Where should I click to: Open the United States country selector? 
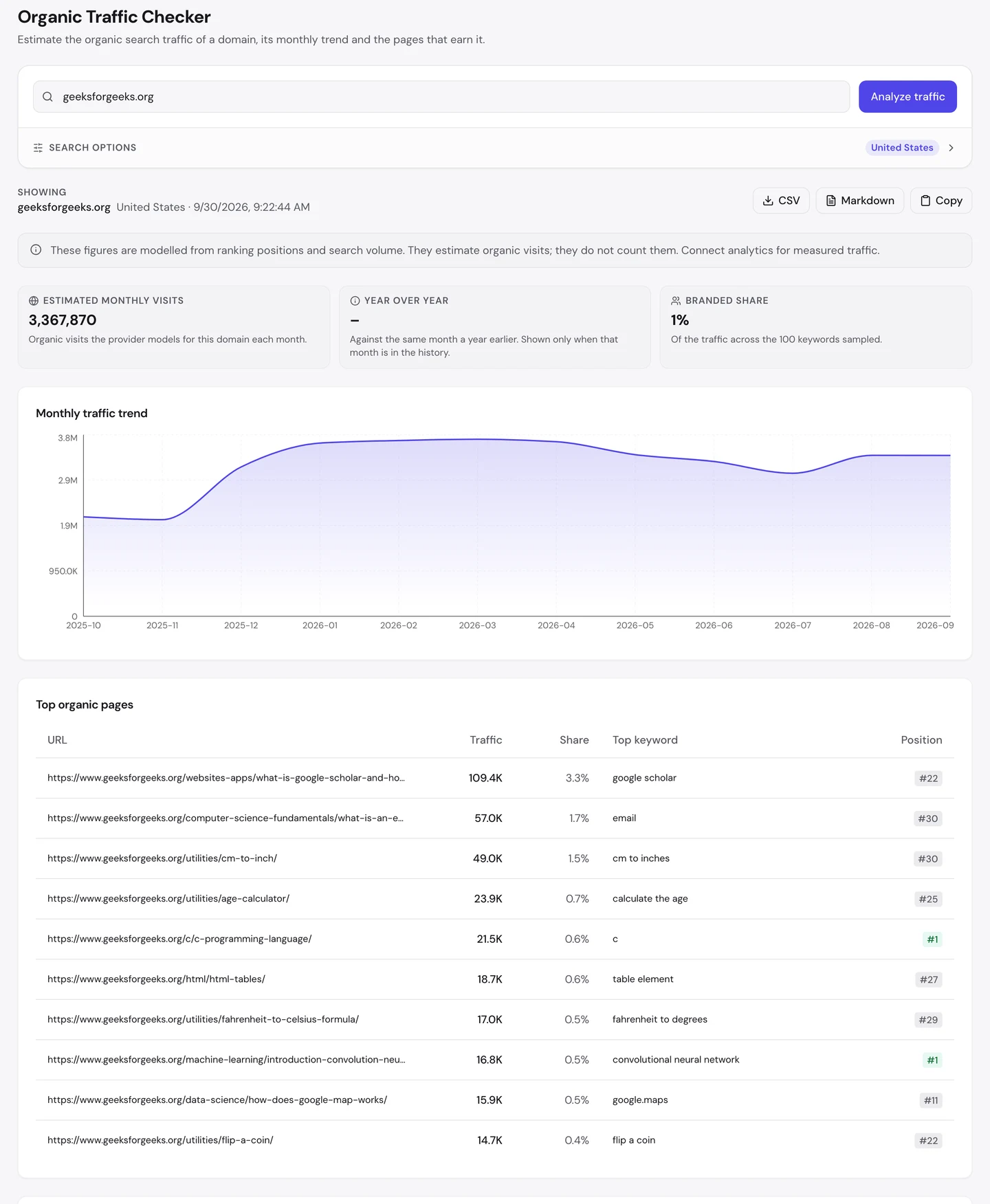(x=902, y=148)
